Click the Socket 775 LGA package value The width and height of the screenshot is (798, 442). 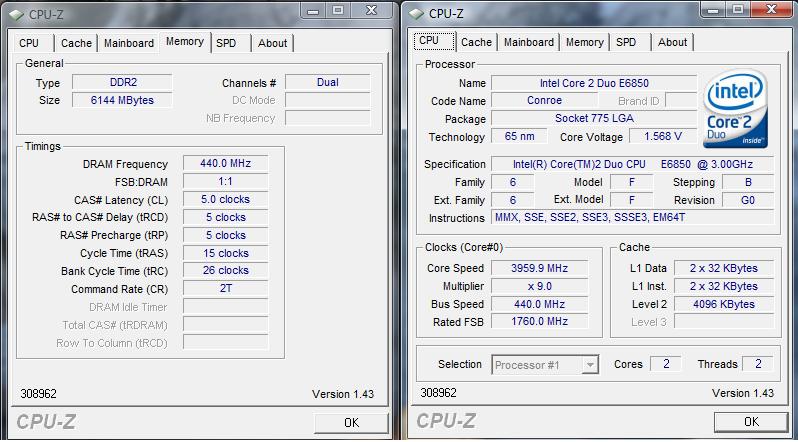tap(594, 118)
